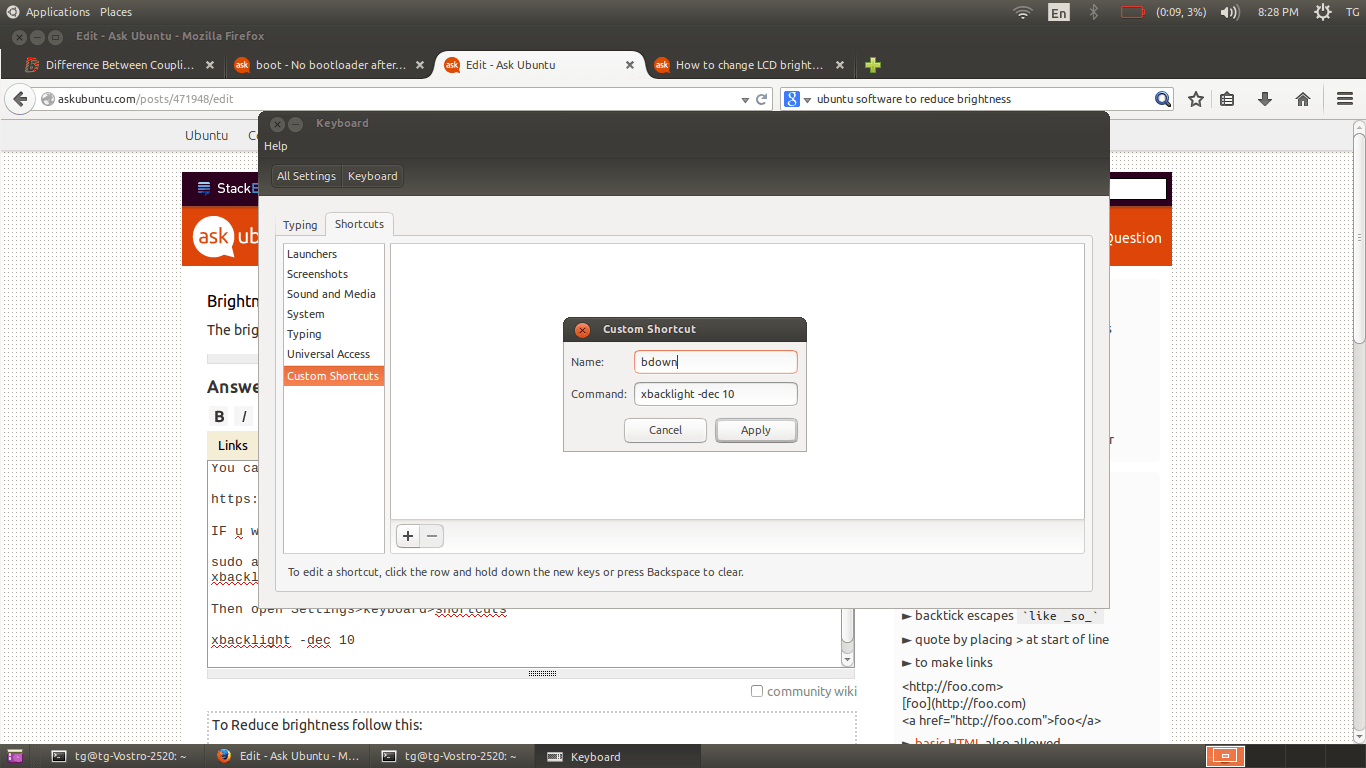The height and width of the screenshot is (768, 1366).
Task: Click the search magnifier icon
Action: click(1162, 99)
